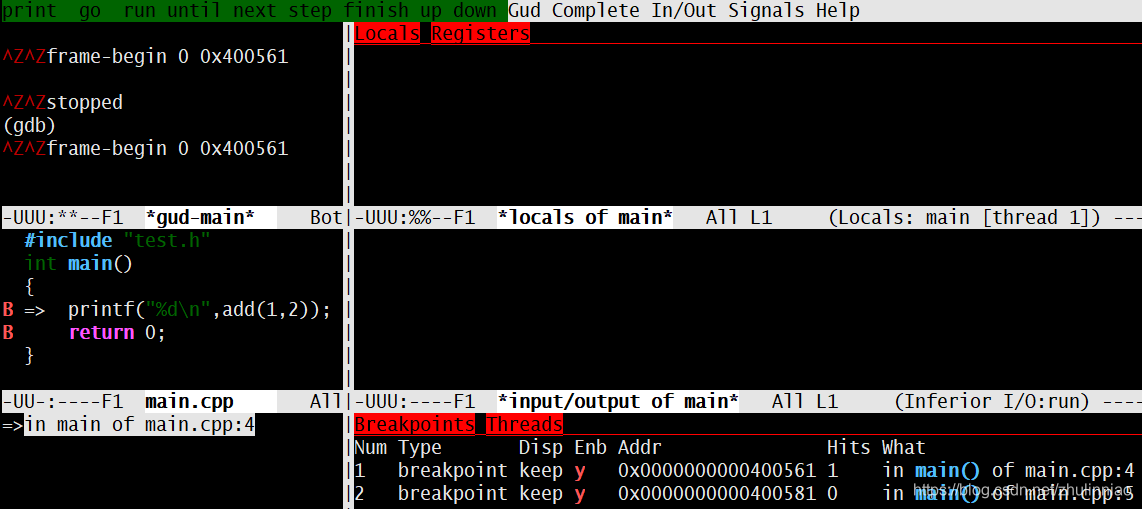Click the int main() source line

(x=79, y=264)
